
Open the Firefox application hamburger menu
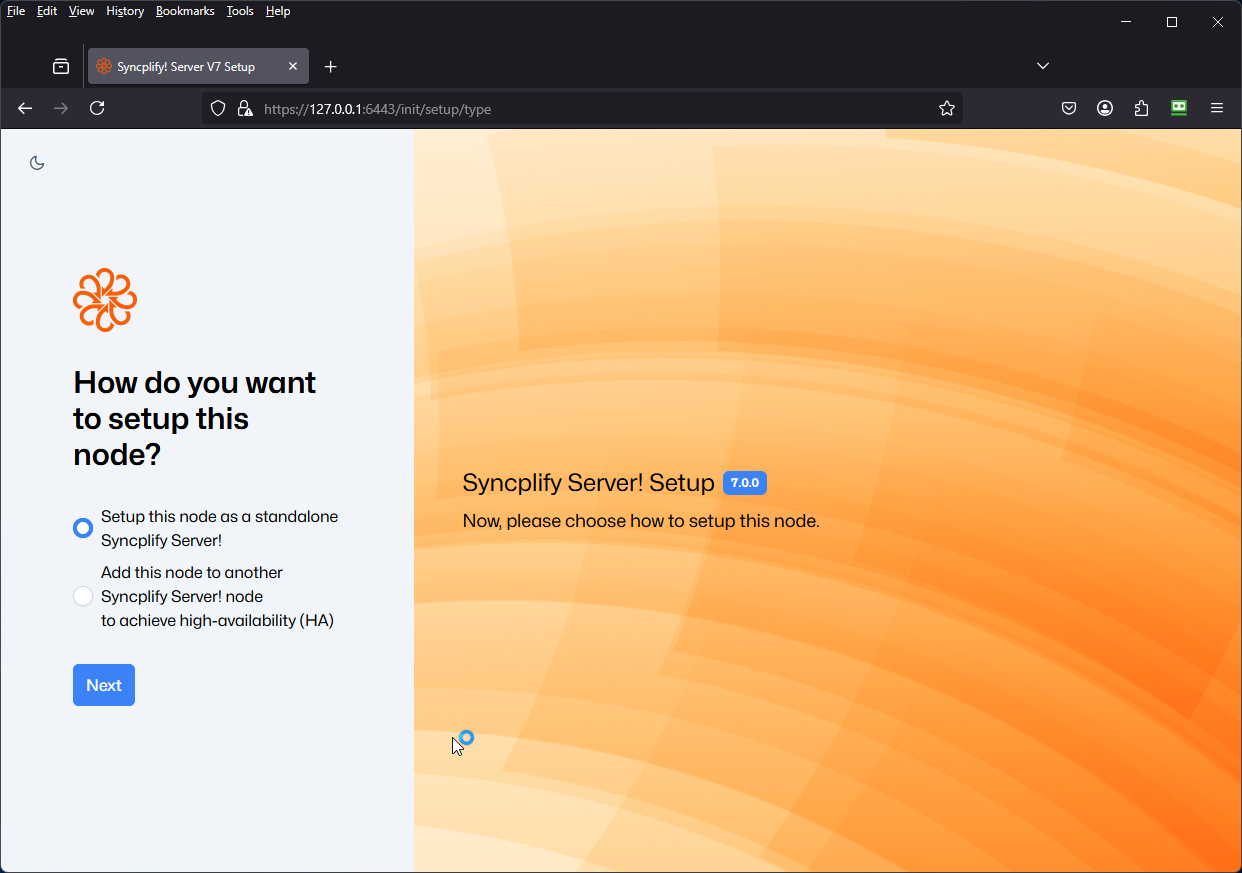coord(1217,108)
